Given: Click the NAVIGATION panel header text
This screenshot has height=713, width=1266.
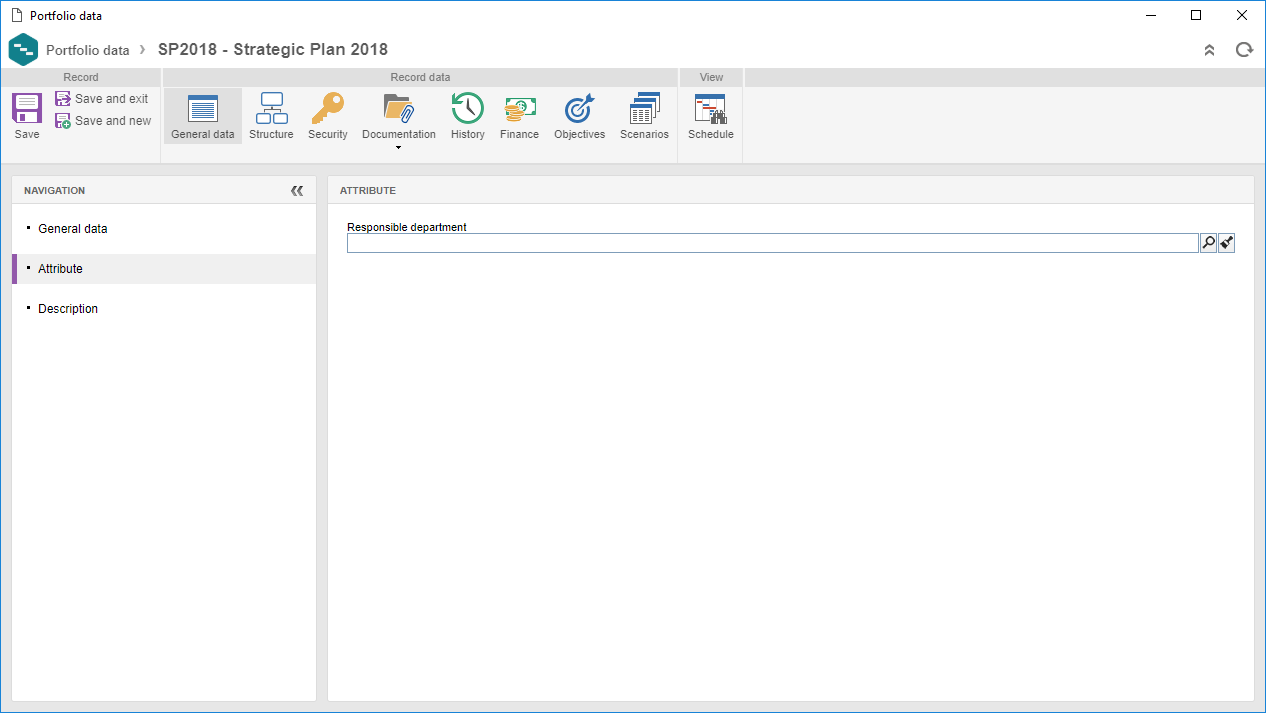Looking at the screenshot, I should coord(55,190).
